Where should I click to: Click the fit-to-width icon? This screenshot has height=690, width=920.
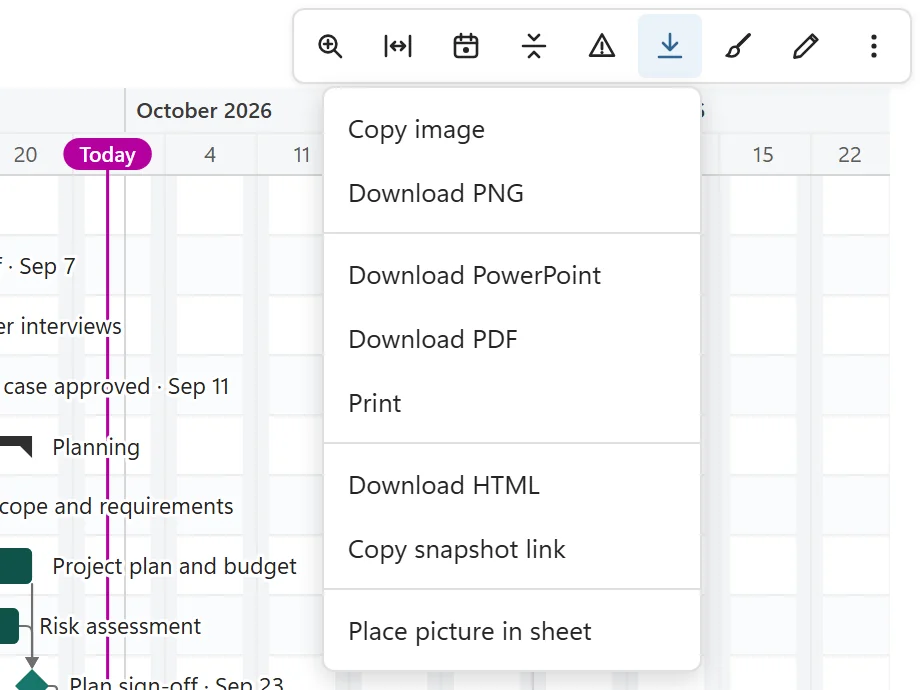click(x=398, y=46)
